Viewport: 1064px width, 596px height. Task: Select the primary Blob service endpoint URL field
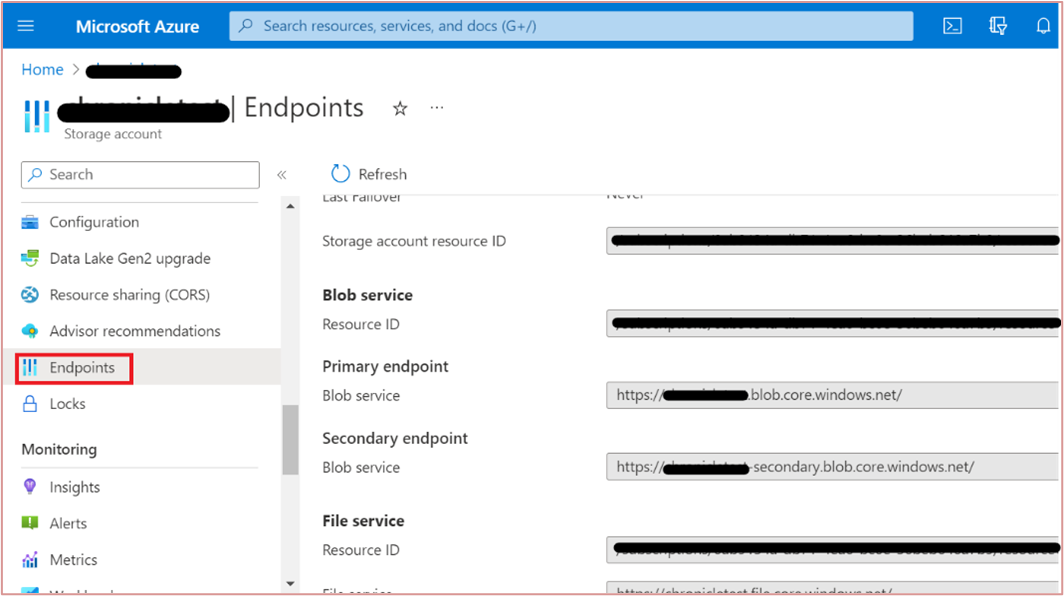click(x=833, y=395)
